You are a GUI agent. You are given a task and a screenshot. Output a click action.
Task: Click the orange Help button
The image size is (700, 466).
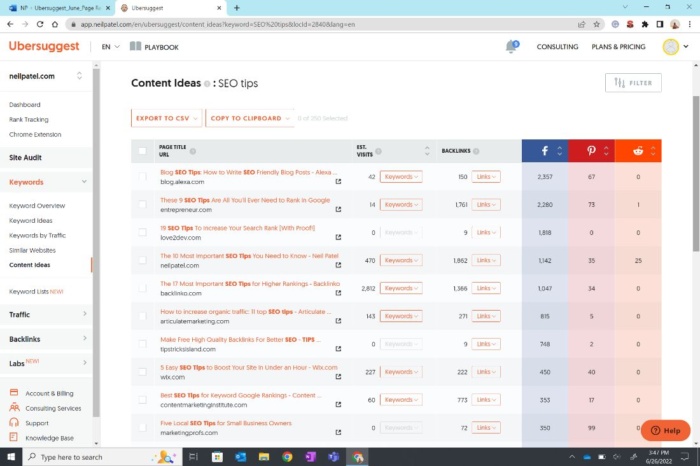click(x=665, y=430)
